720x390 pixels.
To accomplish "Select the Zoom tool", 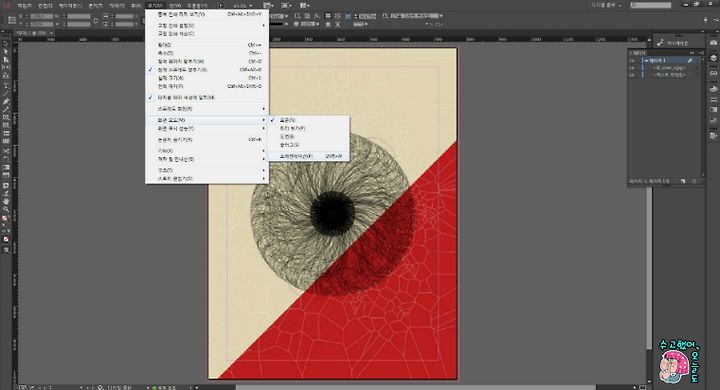I will click(x=6, y=209).
